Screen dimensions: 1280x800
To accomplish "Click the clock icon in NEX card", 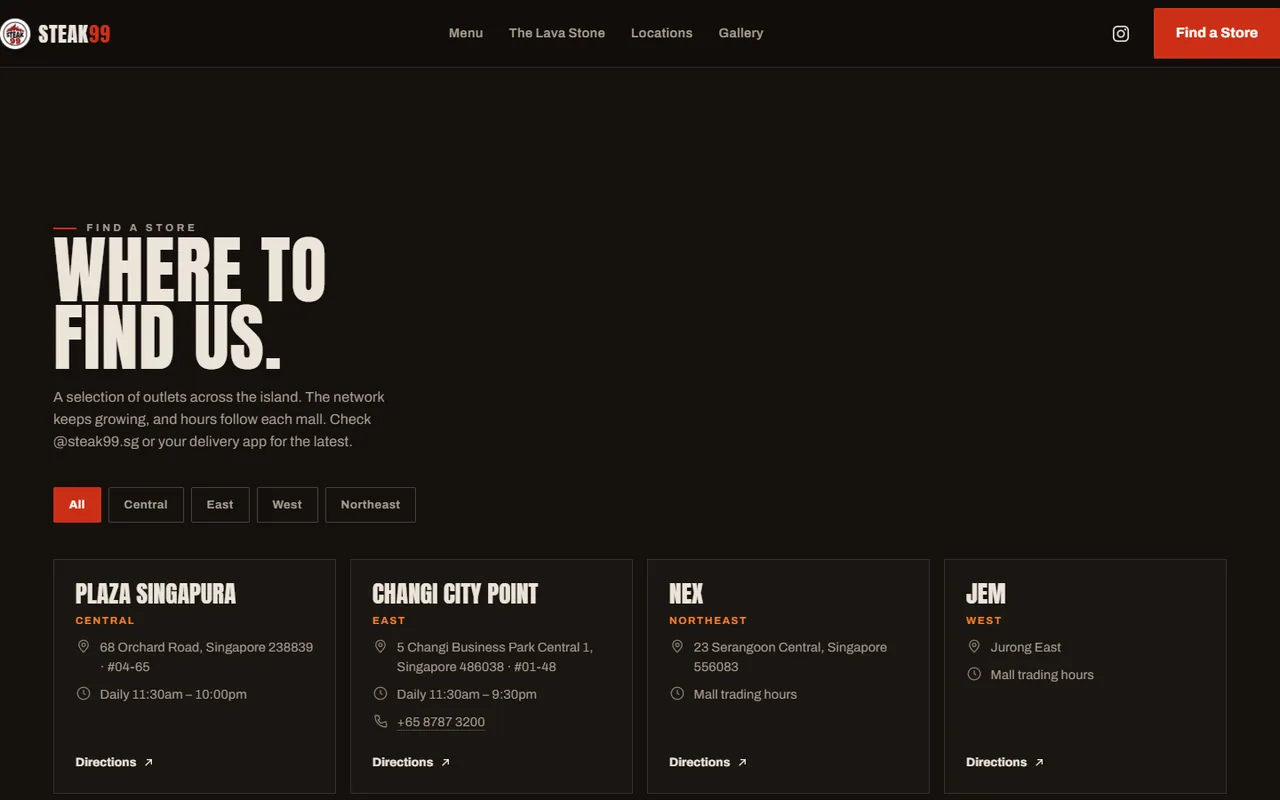I will click(677, 694).
